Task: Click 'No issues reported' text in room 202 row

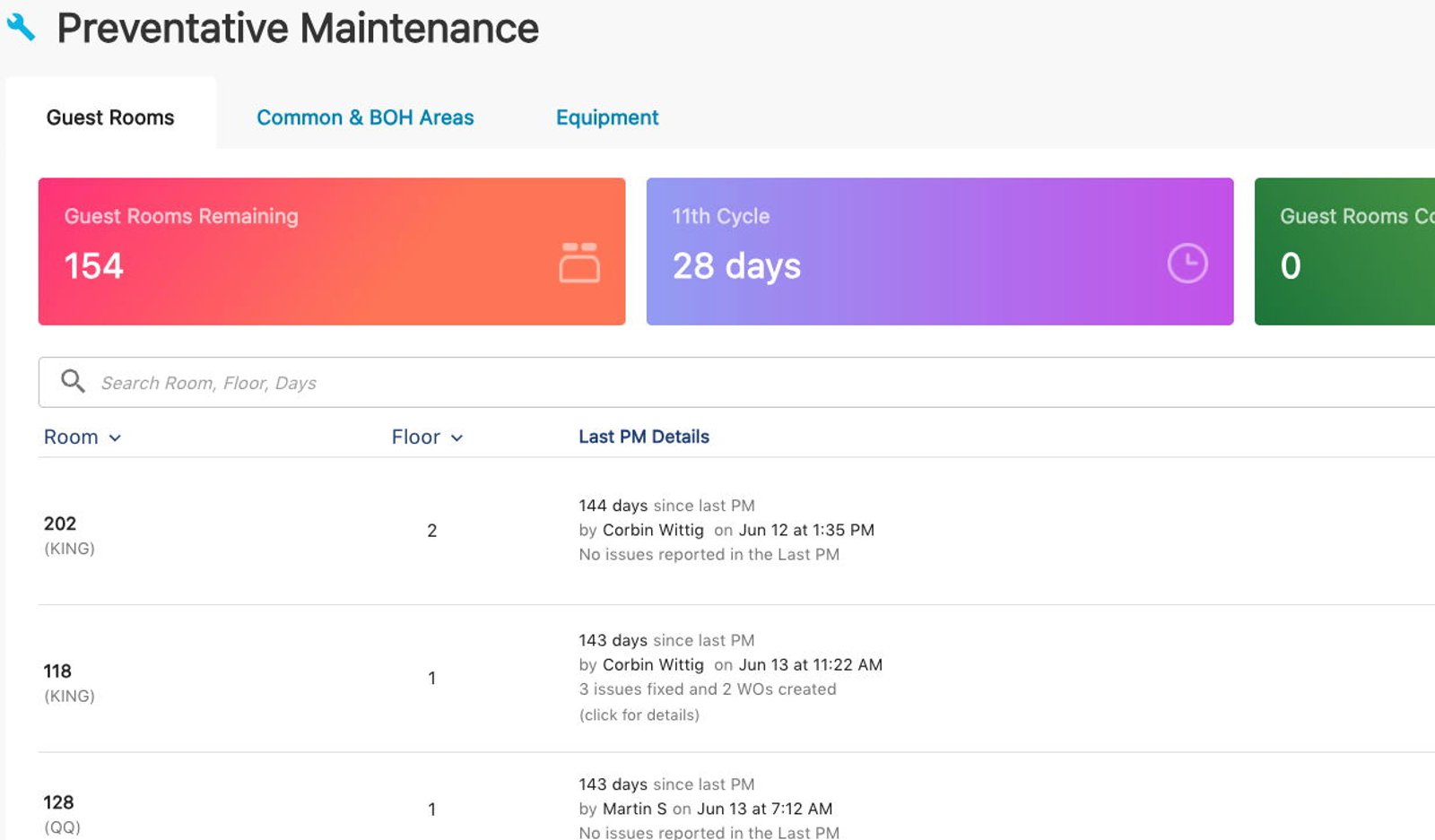Action: [x=709, y=554]
